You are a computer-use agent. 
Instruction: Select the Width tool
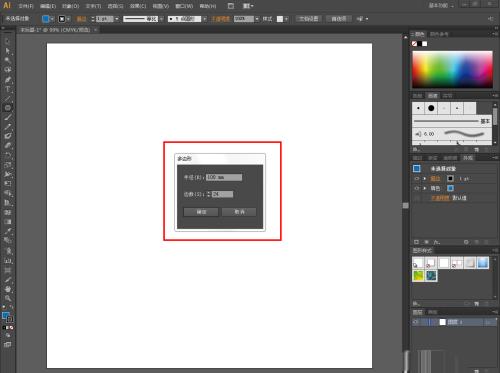click(8, 174)
